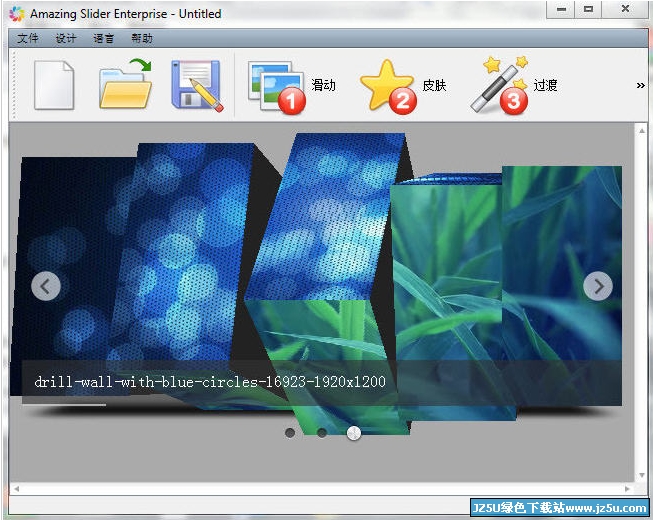Screen dimensions: 653x520
Task: Open step 2 皮肤 skins button
Action: (403, 87)
